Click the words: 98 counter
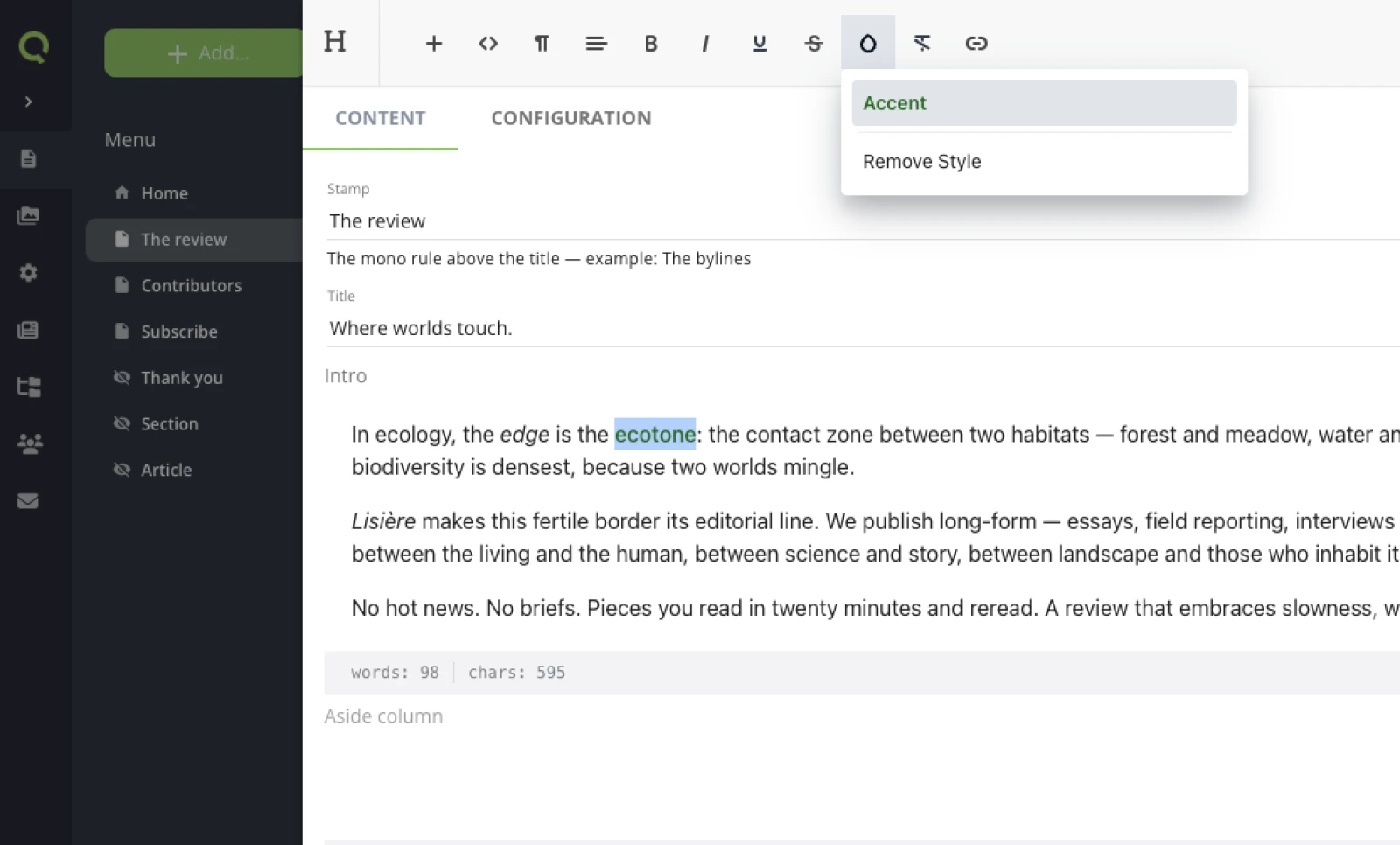This screenshot has height=845, width=1400. [395, 673]
